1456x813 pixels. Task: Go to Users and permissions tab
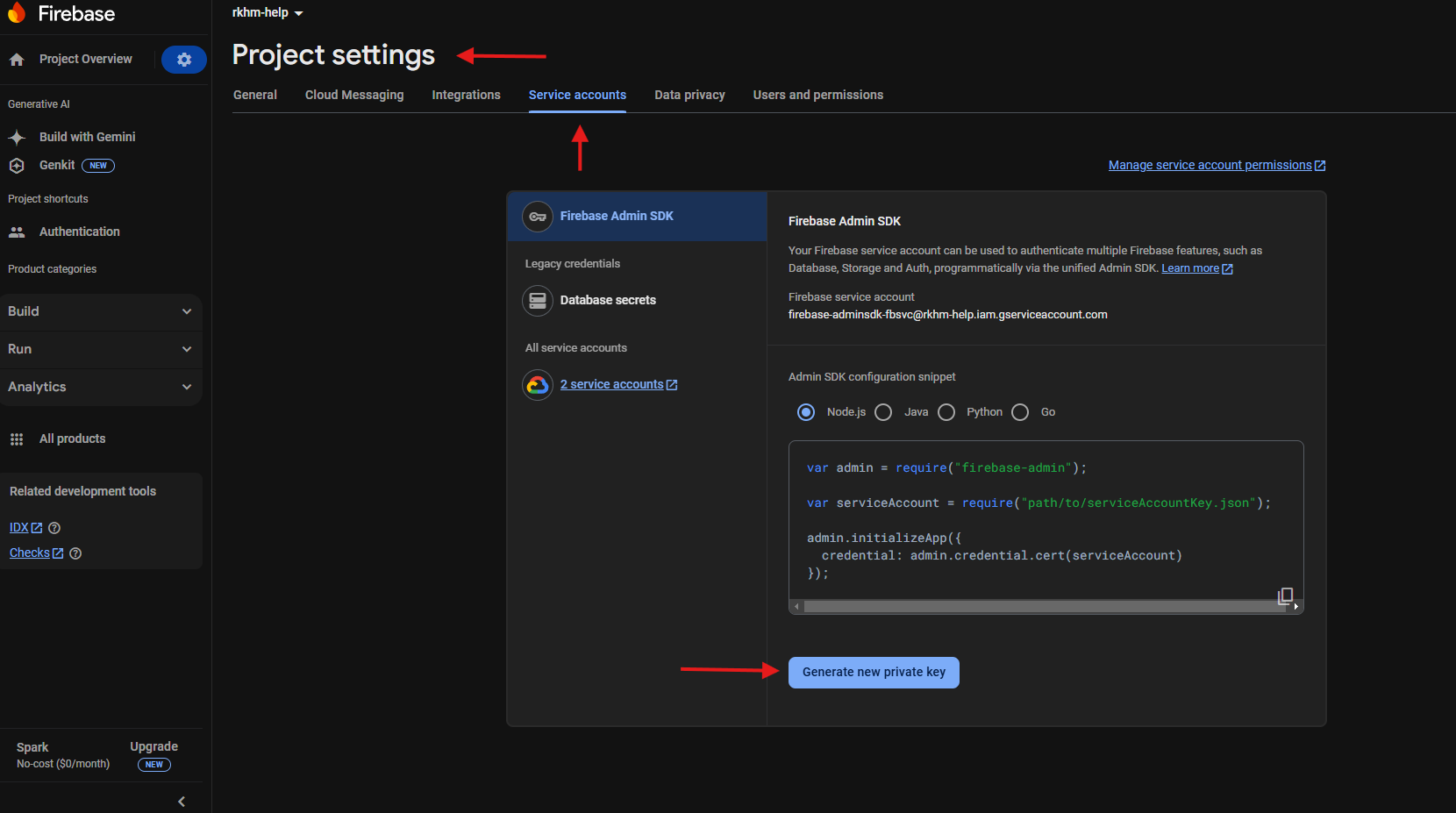point(818,95)
